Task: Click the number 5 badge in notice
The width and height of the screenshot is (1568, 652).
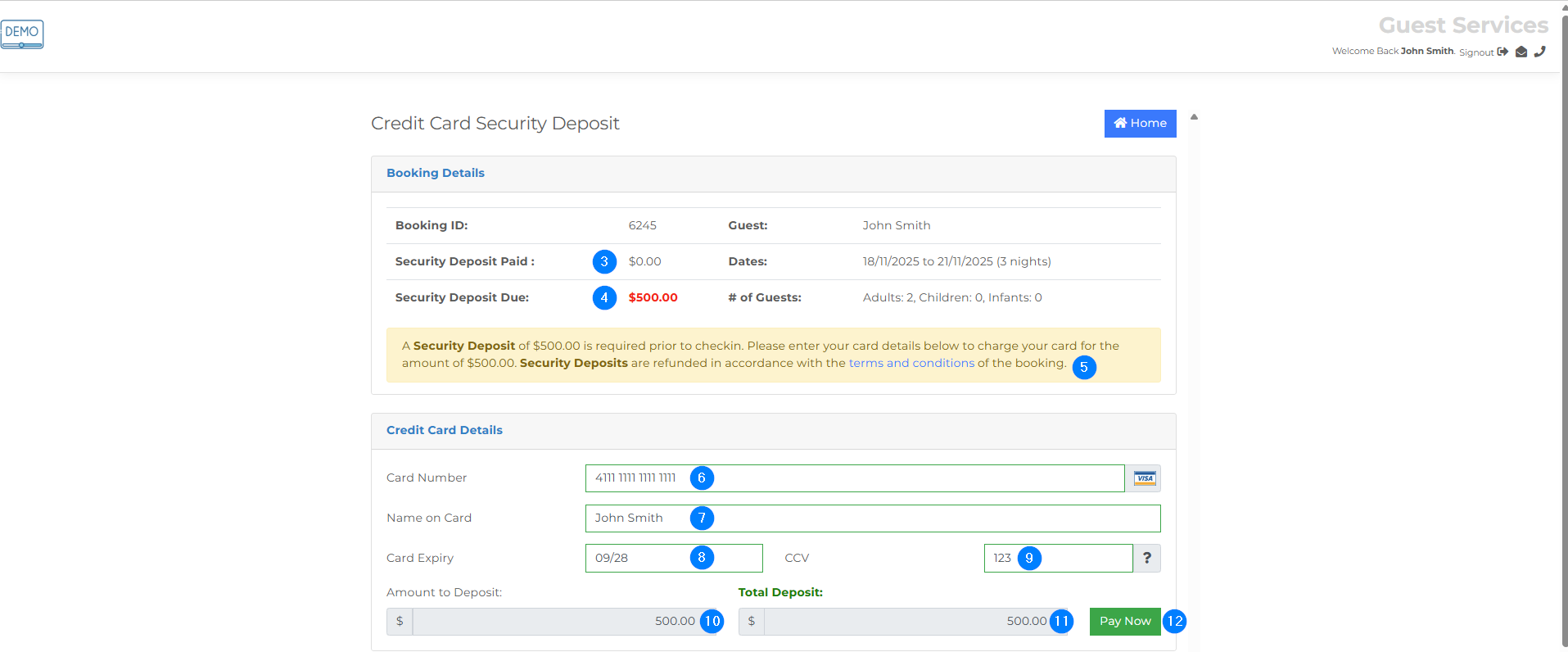Action: pyautogui.click(x=1084, y=368)
